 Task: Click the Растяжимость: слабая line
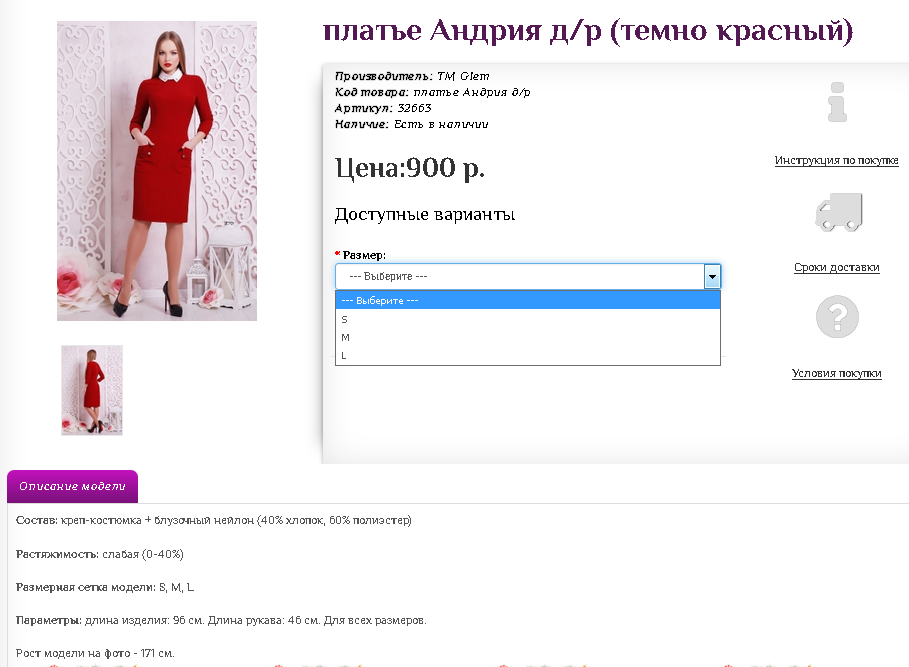pyautogui.click(x=100, y=554)
